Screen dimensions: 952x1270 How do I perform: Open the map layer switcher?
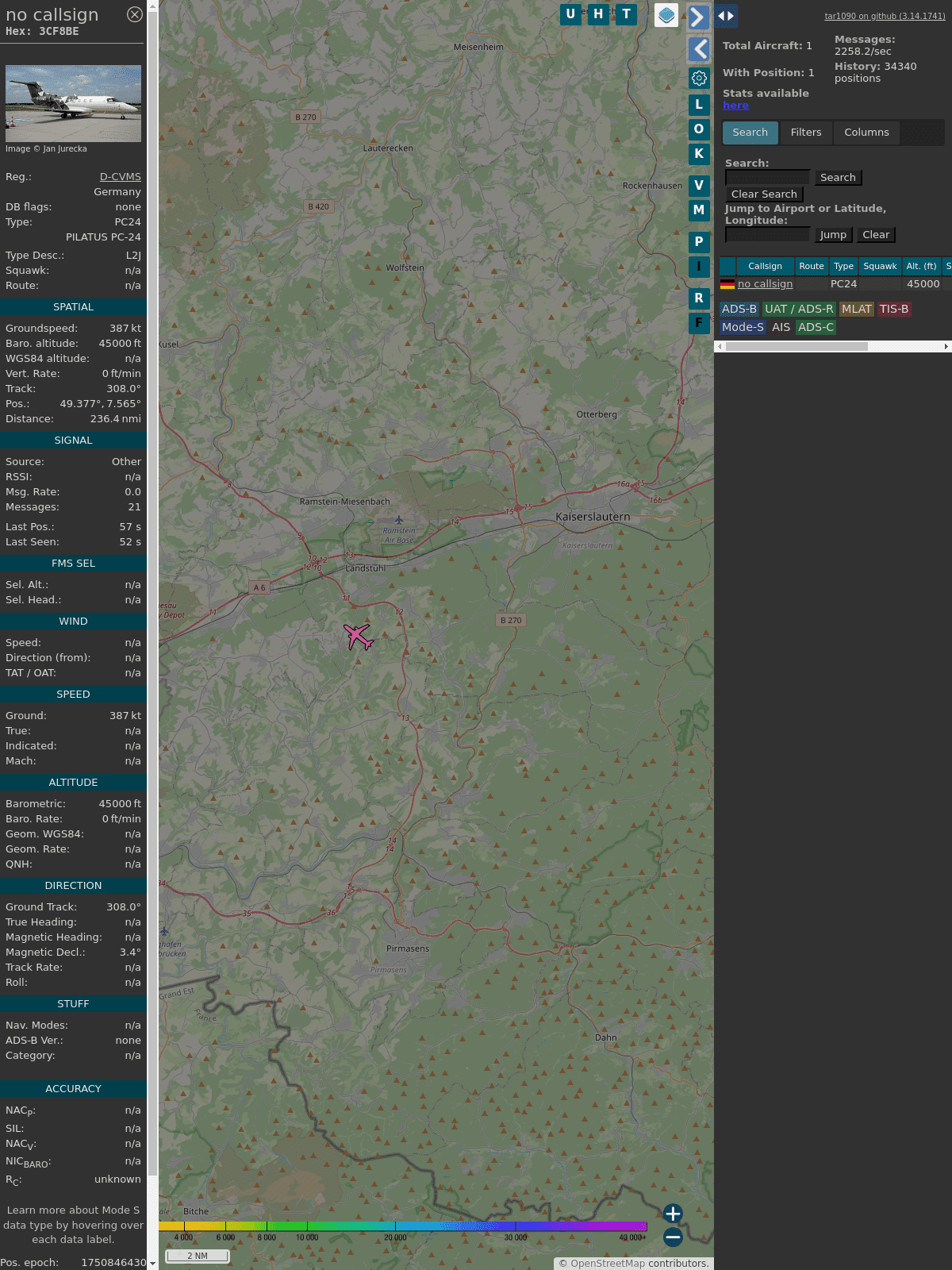coord(666,15)
